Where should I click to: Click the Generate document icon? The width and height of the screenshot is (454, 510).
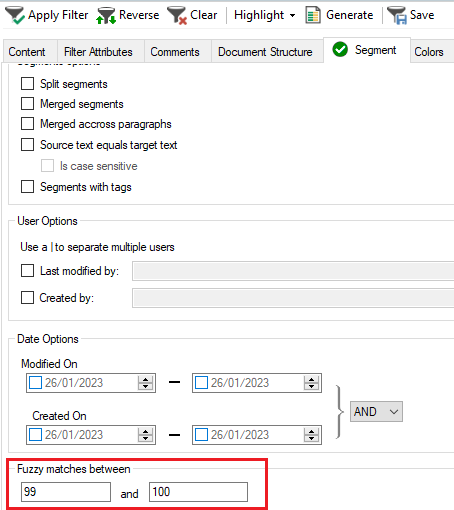(x=313, y=15)
